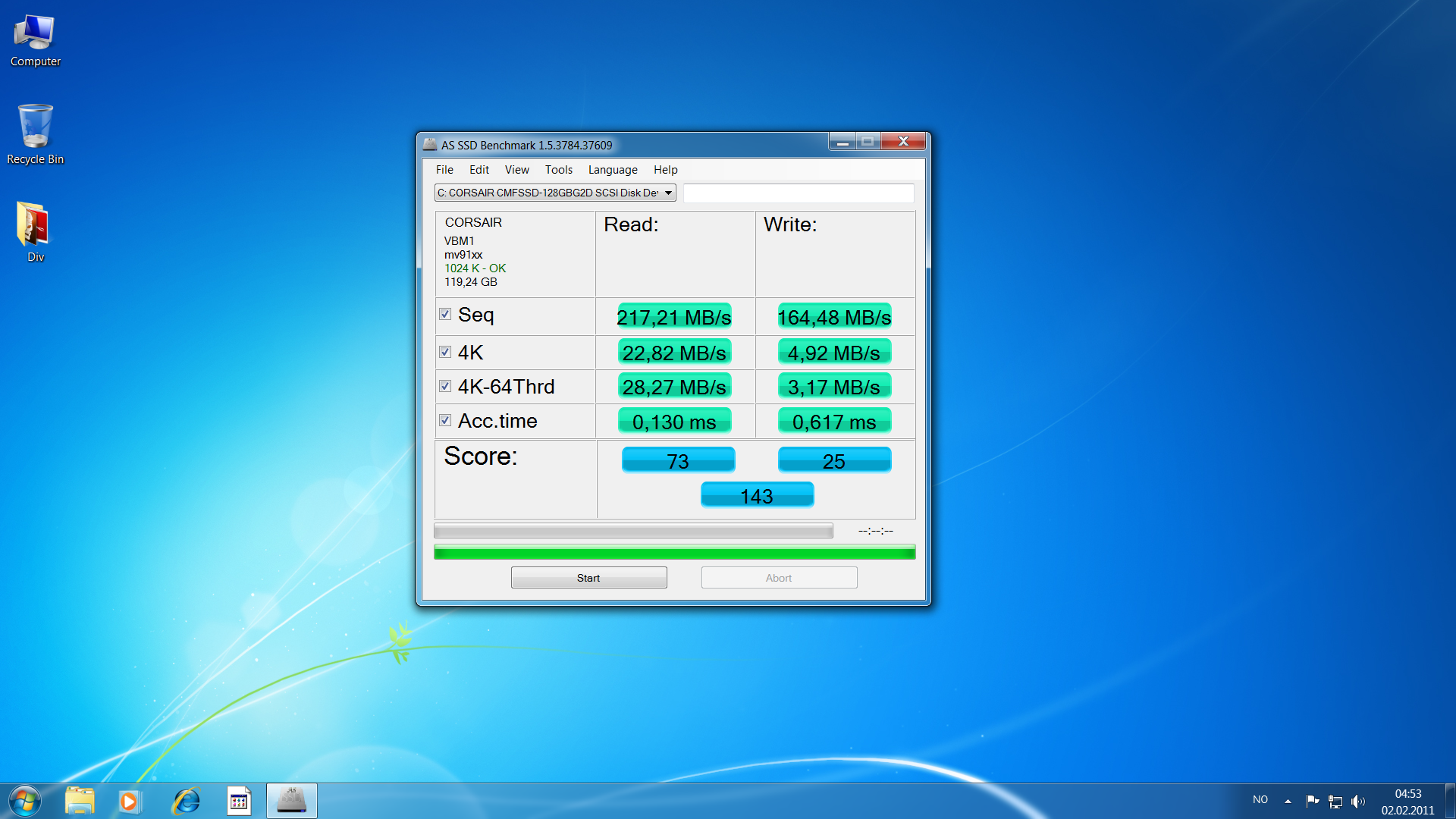Open the Tools menu
The height and width of the screenshot is (819, 1456).
(559, 170)
